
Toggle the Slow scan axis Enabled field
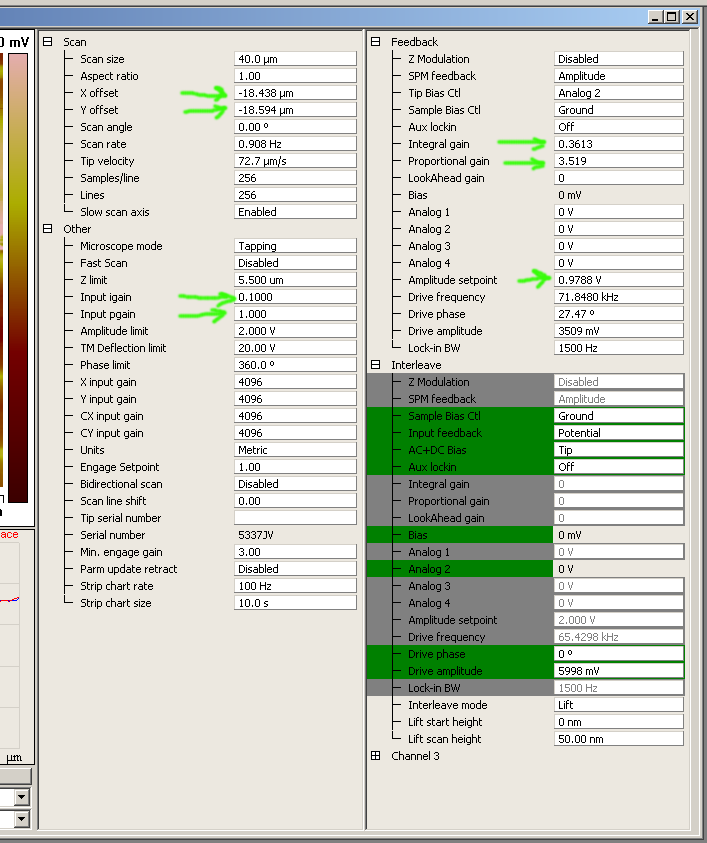(x=295, y=212)
